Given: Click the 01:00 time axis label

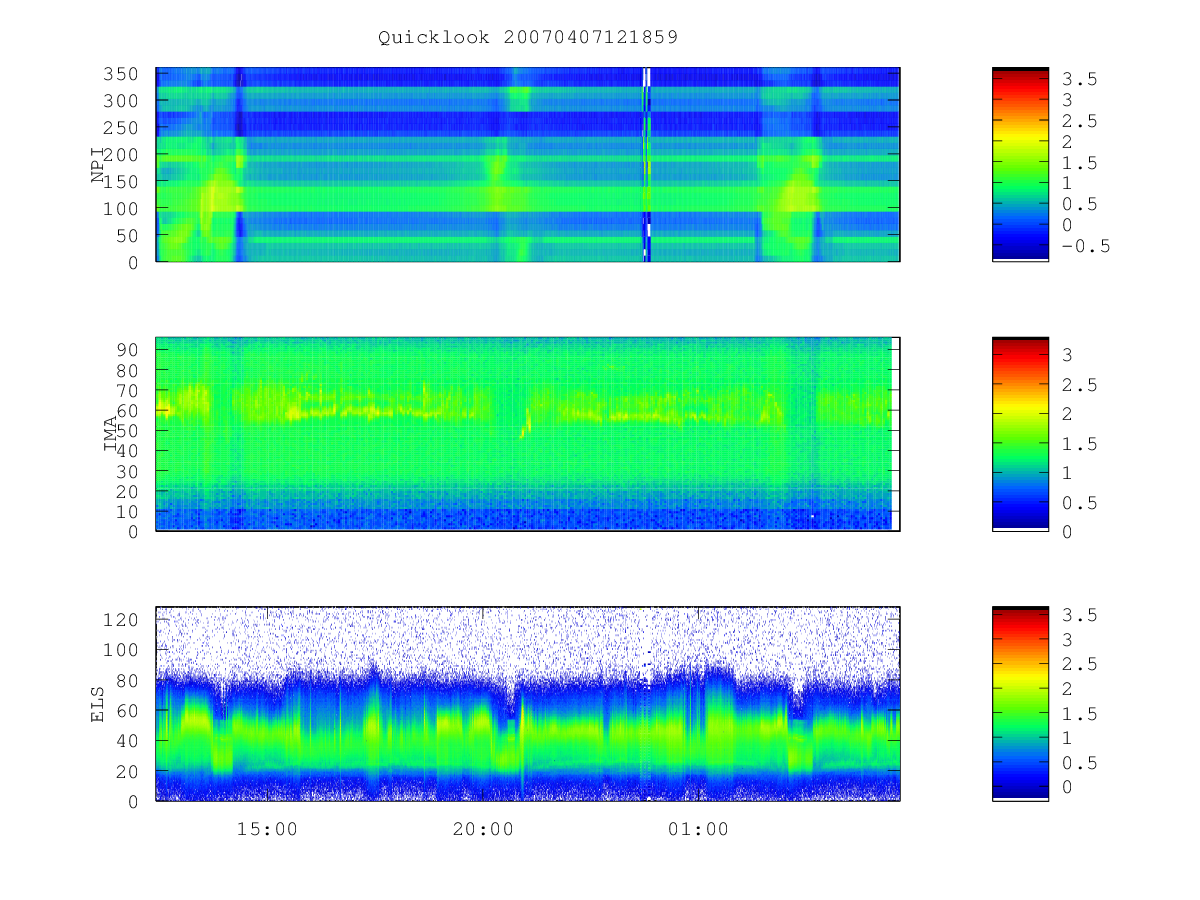Looking at the screenshot, I should tap(698, 829).
